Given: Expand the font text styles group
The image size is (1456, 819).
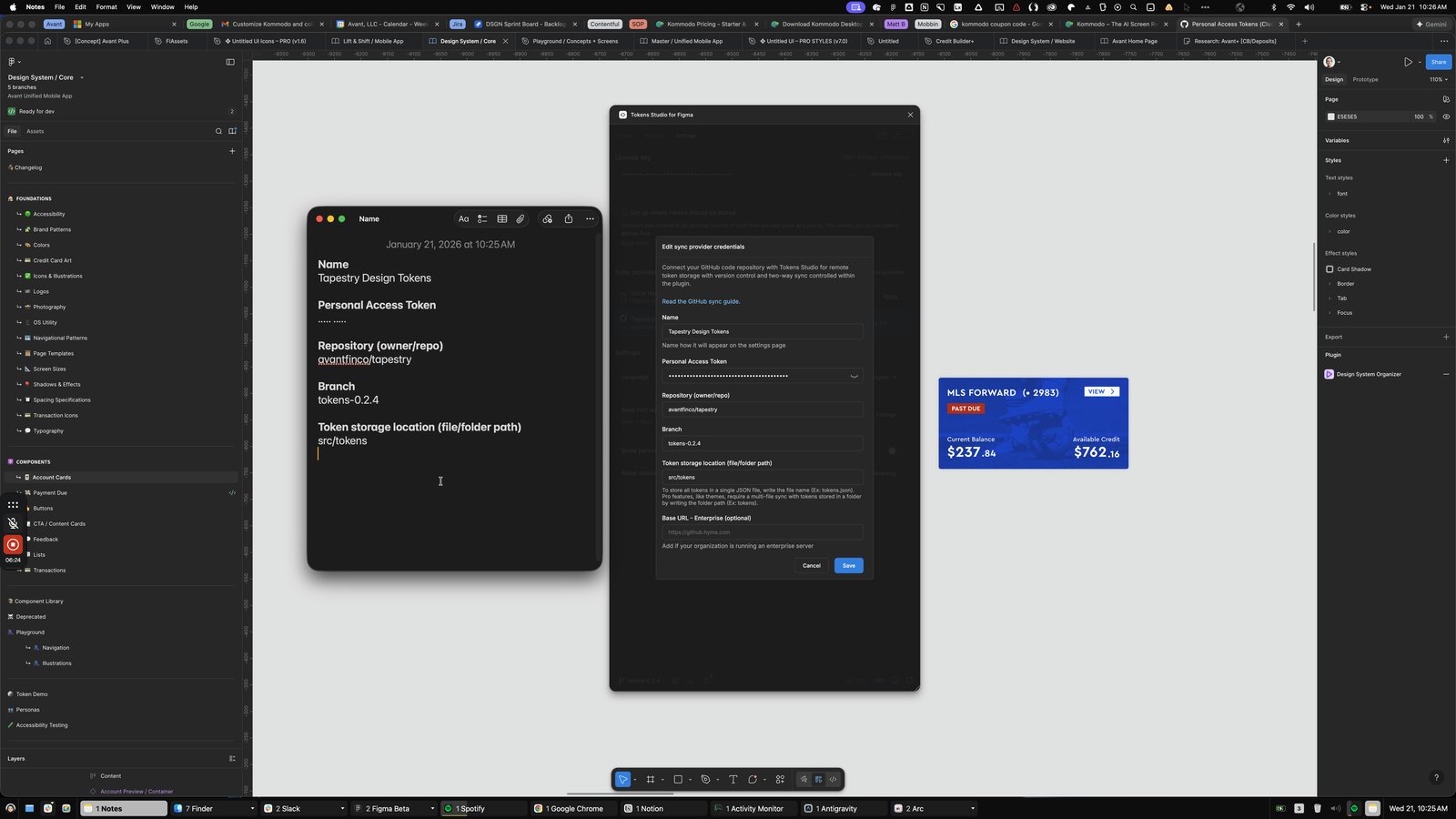Looking at the screenshot, I should 1330,194.
